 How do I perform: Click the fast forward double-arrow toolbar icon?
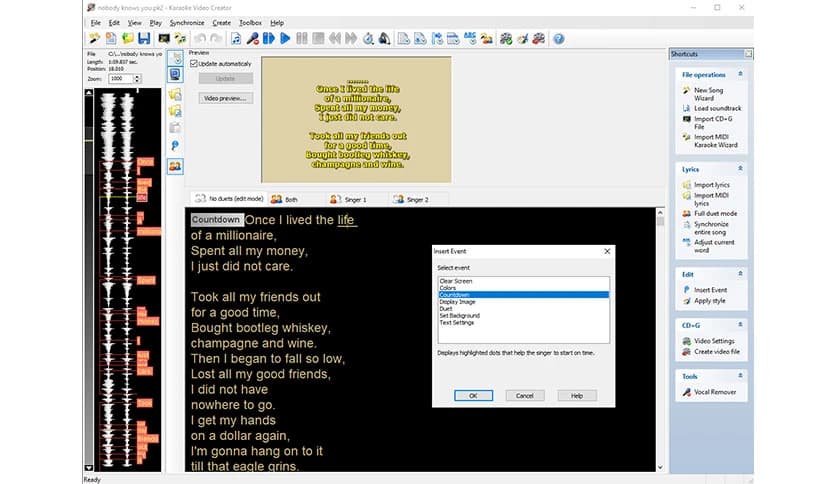click(x=351, y=38)
